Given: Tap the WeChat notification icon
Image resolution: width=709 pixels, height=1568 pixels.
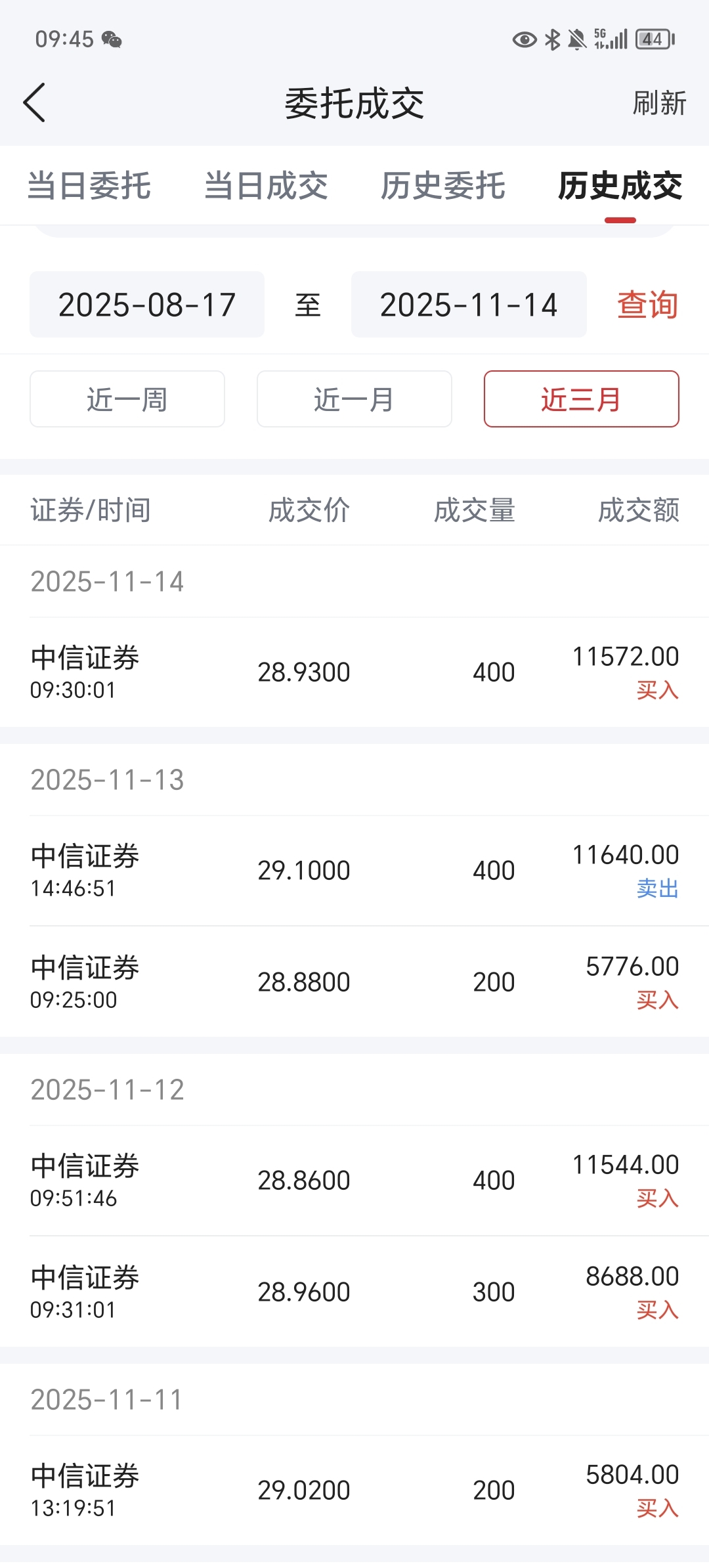Looking at the screenshot, I should point(112,40).
